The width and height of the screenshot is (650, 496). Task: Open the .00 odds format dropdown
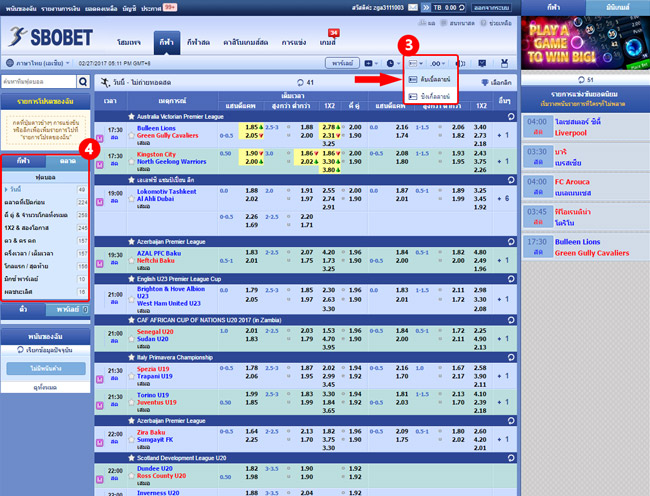coord(438,63)
